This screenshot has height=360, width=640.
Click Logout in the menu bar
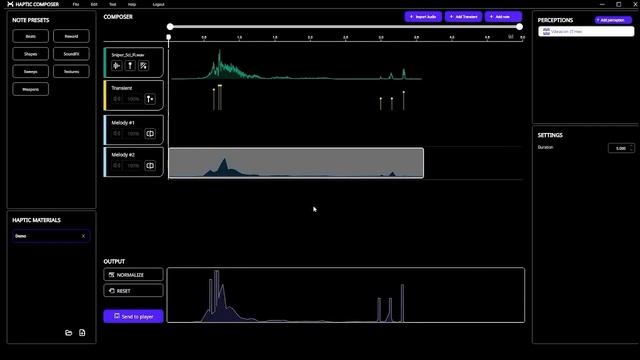[x=158, y=4]
